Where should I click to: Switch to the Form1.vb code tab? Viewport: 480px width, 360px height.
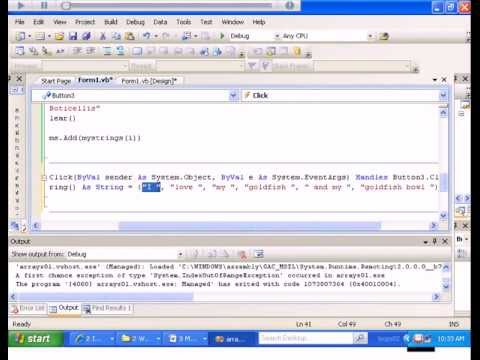click(95, 80)
